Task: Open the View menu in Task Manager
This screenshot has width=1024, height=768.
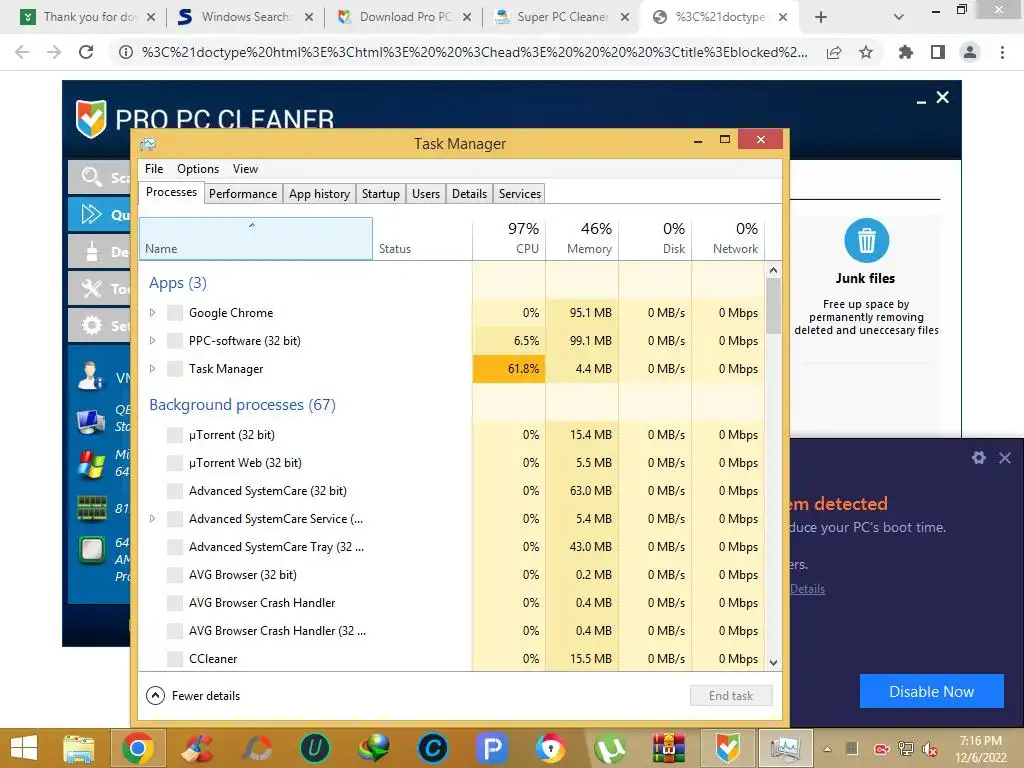Action: pos(246,169)
